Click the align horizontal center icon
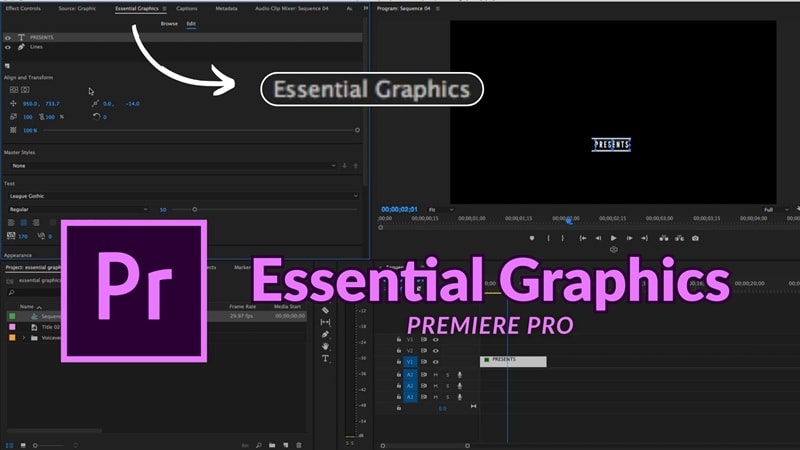 tap(25, 89)
